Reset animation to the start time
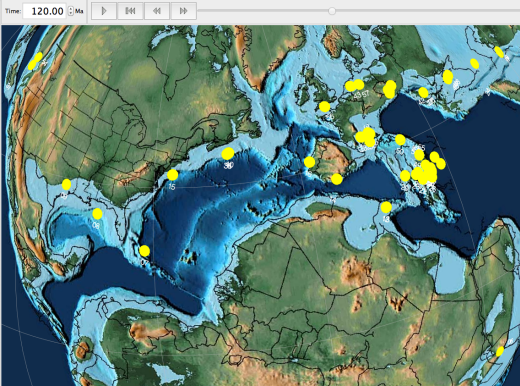Viewport: 520px width, 386px height. click(x=130, y=11)
